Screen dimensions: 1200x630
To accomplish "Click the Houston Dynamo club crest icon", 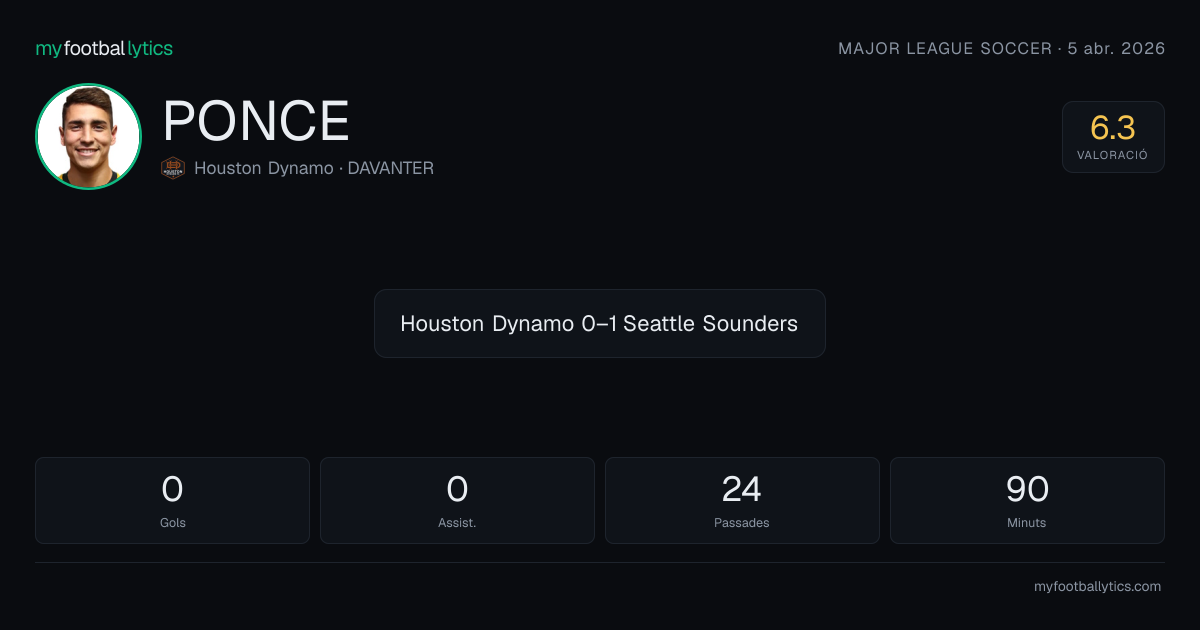I will [x=173, y=168].
